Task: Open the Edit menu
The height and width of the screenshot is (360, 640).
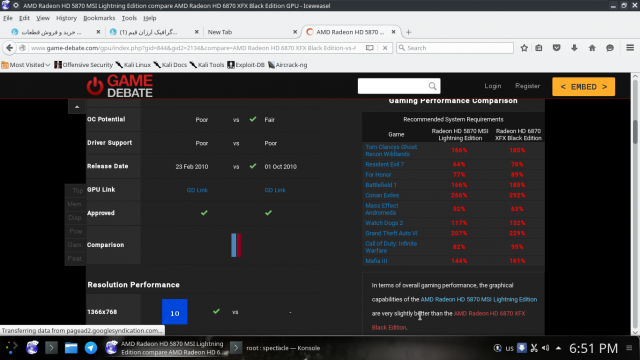Action: 24,18
